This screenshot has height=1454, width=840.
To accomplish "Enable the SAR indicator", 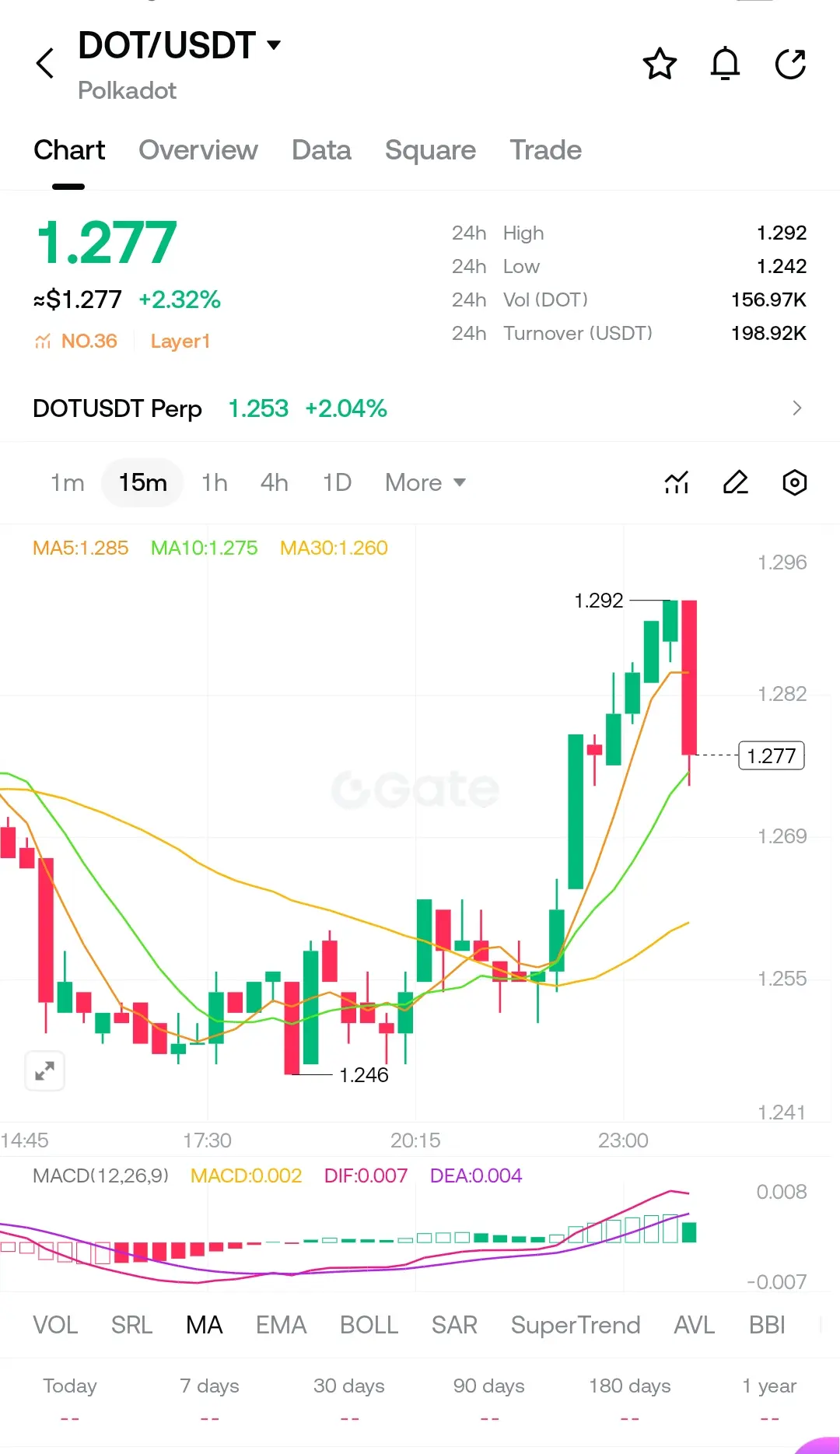I will point(454,1325).
